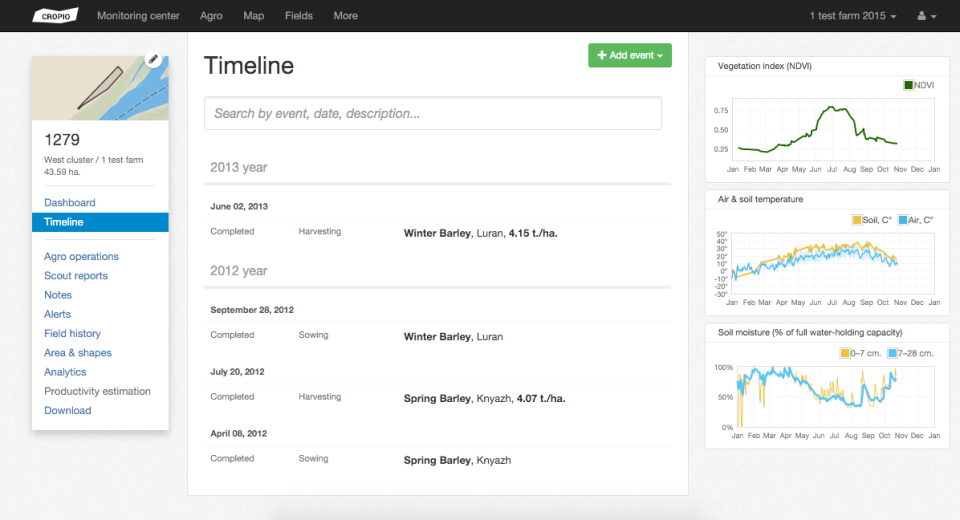Open the More menu in navbar

(x=345, y=16)
